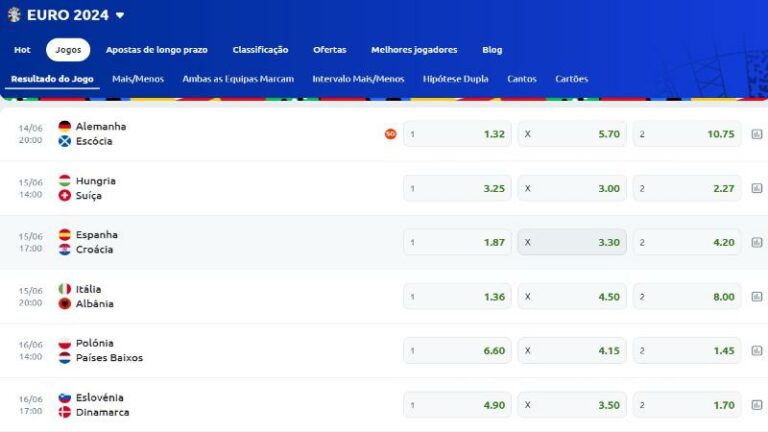Open the Hipótese Dupla market tab

[x=455, y=79]
